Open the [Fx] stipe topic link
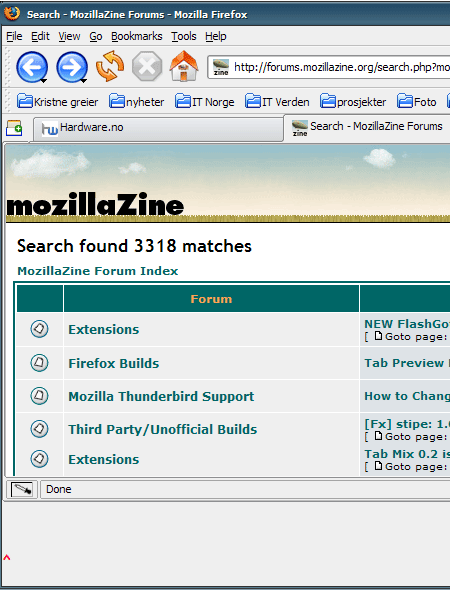Viewport: 450px width, 590px height. click(x=407, y=424)
